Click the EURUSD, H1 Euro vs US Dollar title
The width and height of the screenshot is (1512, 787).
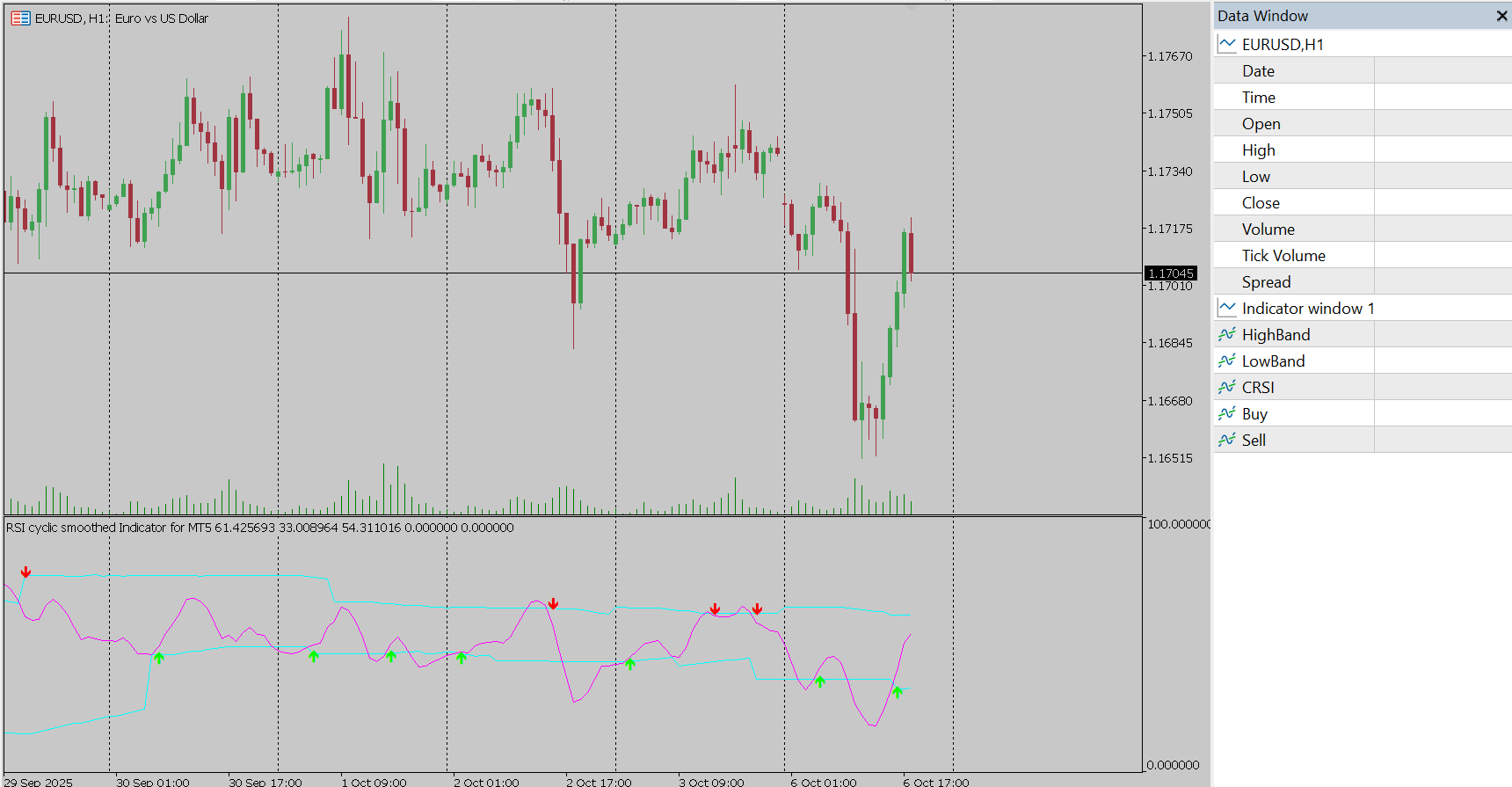coord(121,18)
